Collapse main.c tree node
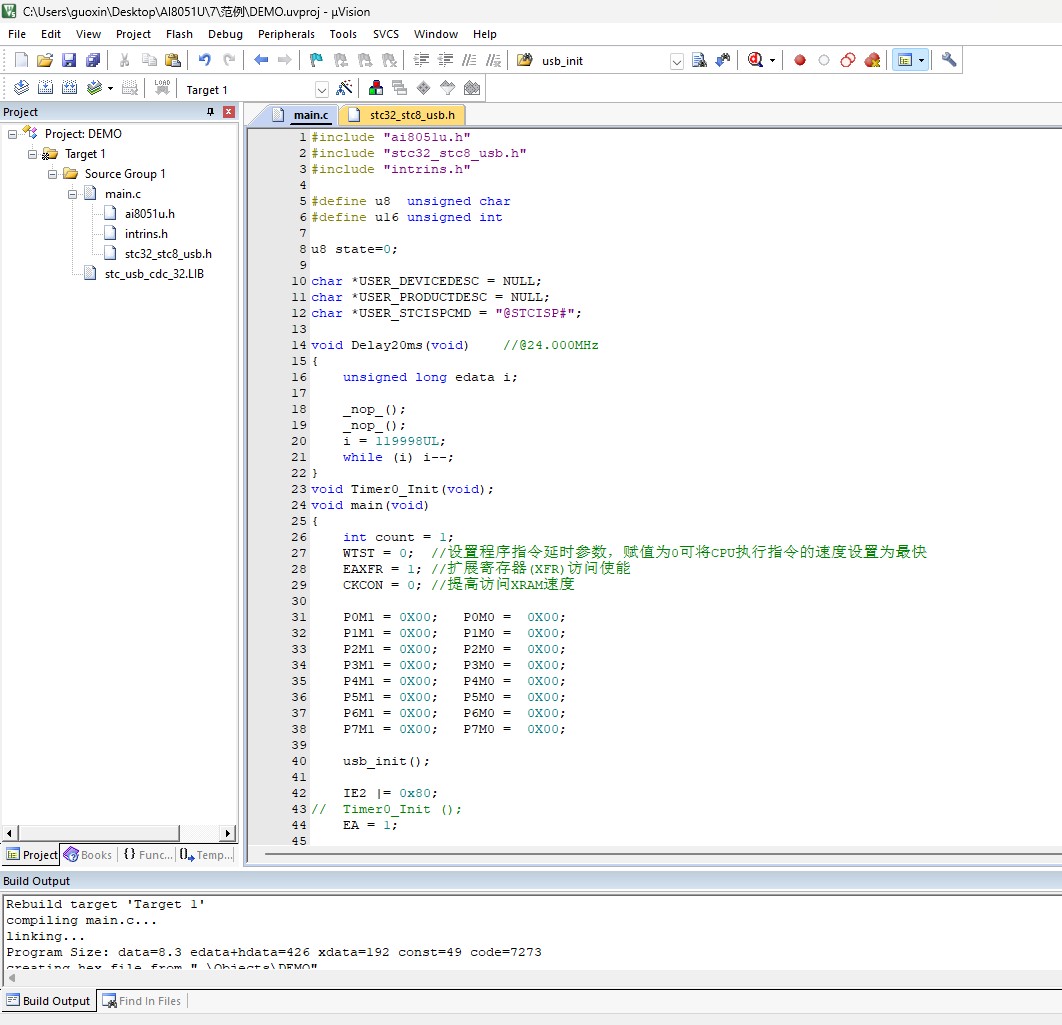 click(x=72, y=194)
